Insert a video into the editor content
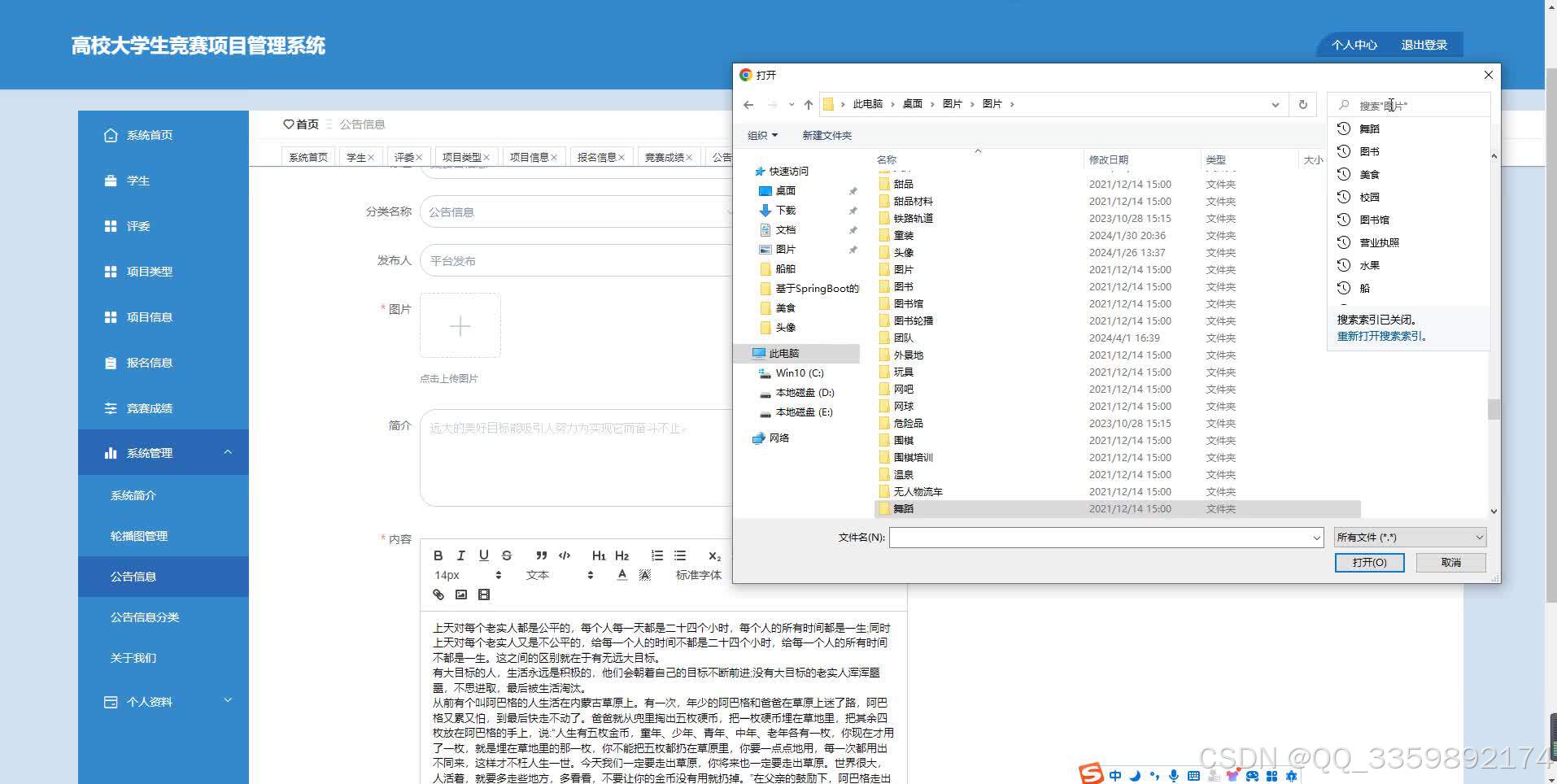This screenshot has height=784, width=1557. click(484, 595)
